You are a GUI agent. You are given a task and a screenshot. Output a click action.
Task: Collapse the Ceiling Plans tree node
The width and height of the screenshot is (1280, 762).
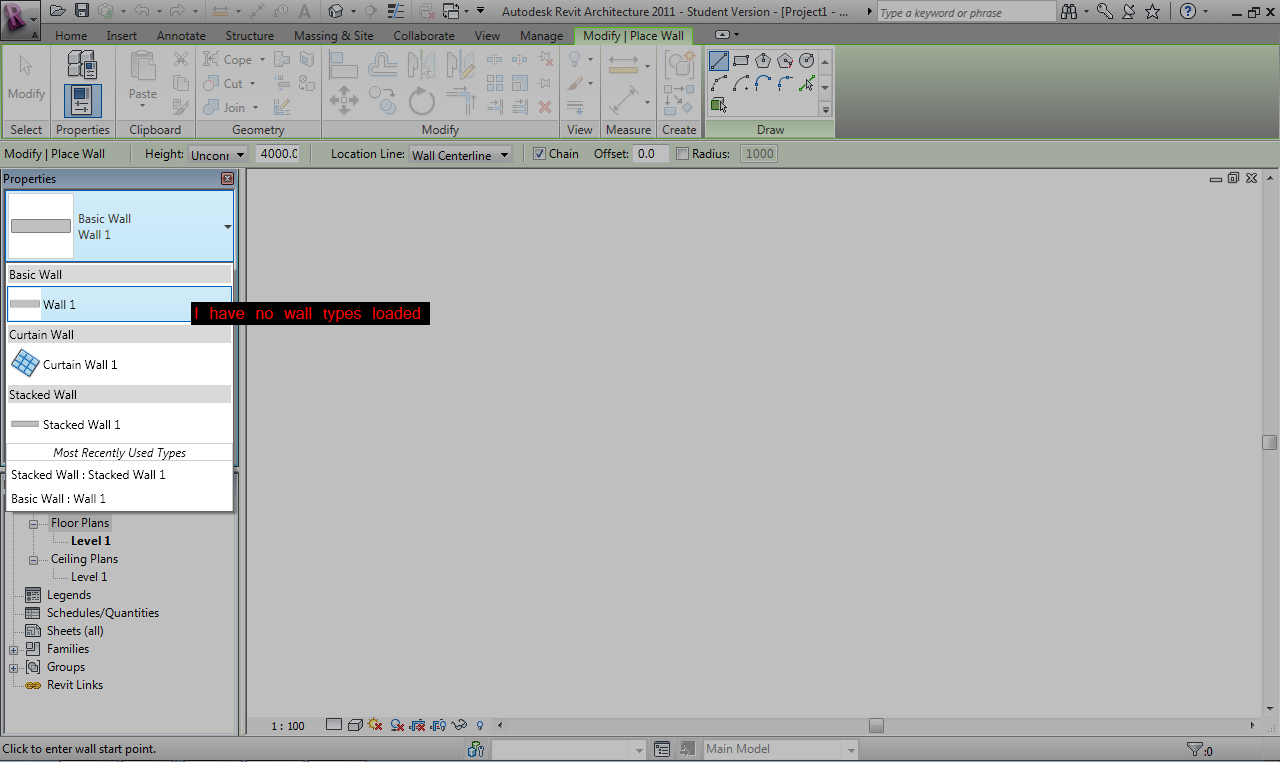pos(33,559)
